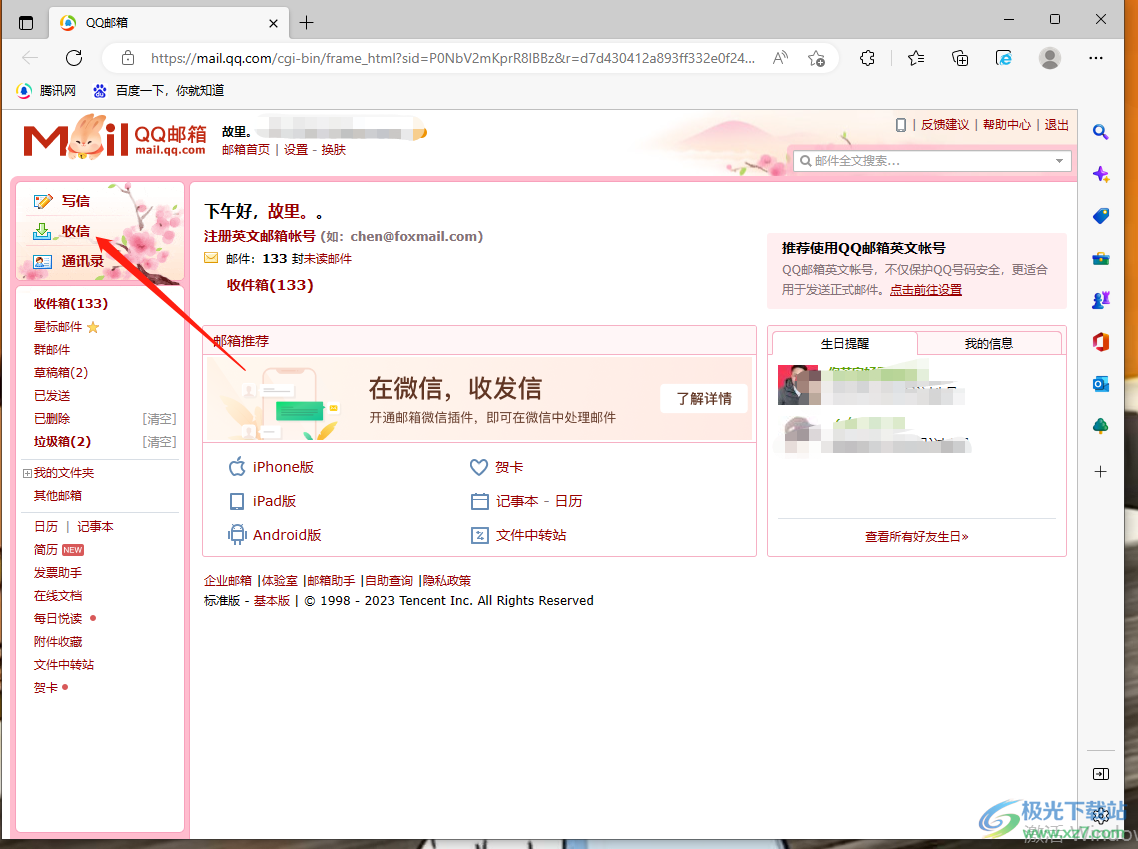This screenshot has height=849, width=1138.
Task: Open the 收件箱(133) folder in sidebar
Action: pos(70,304)
